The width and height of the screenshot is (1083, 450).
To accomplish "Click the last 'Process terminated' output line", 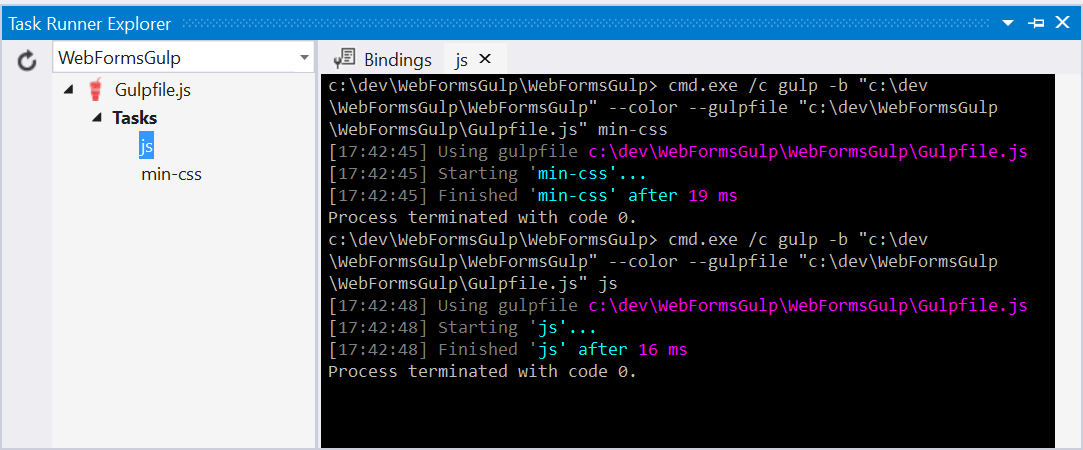I will [482, 371].
